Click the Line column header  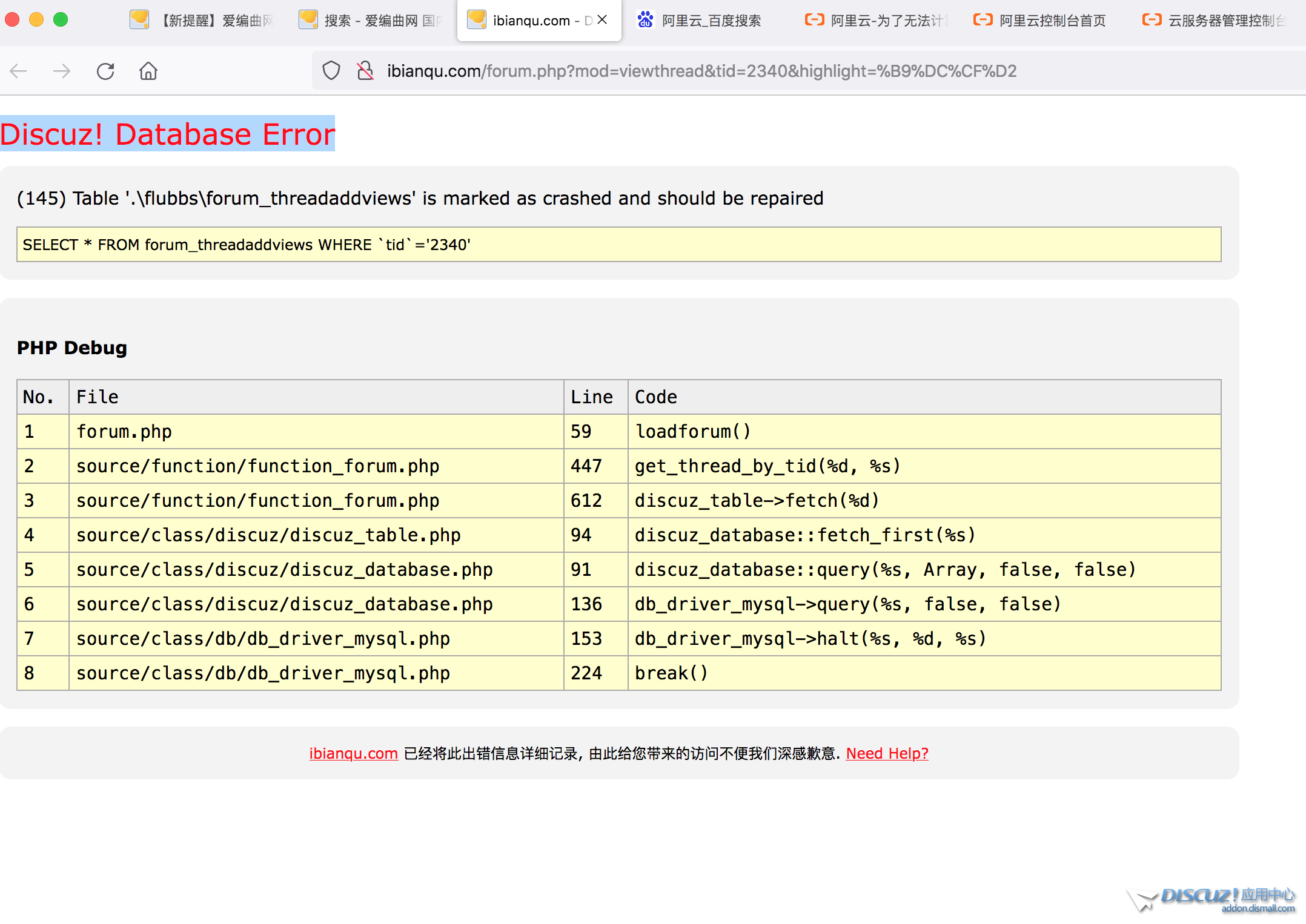596,397
